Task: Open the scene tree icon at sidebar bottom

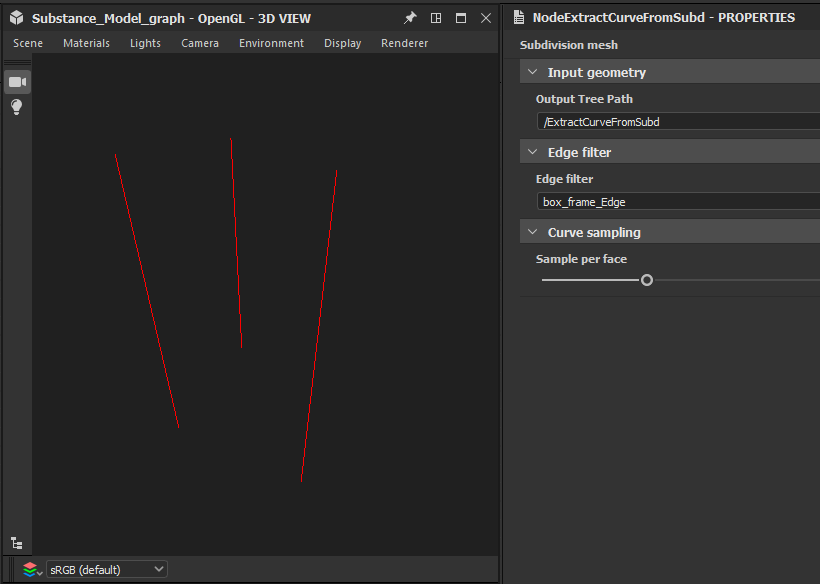Action: click(16, 542)
